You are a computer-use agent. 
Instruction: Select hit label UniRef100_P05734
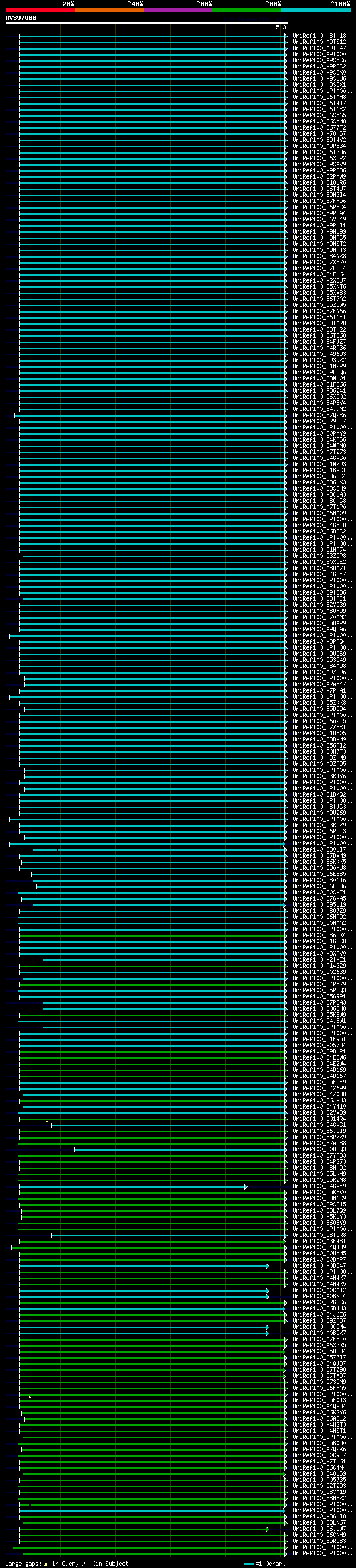coord(319,1045)
